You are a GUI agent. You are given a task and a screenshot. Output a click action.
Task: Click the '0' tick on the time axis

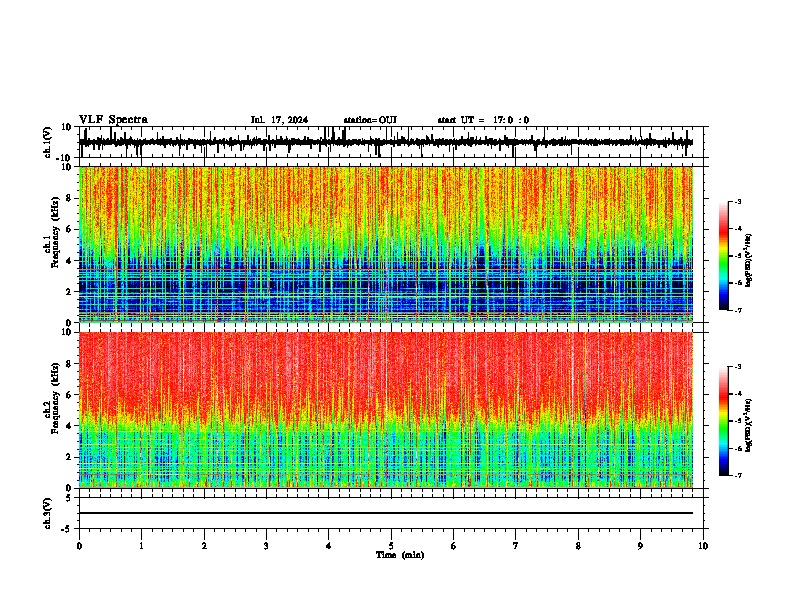(79, 546)
